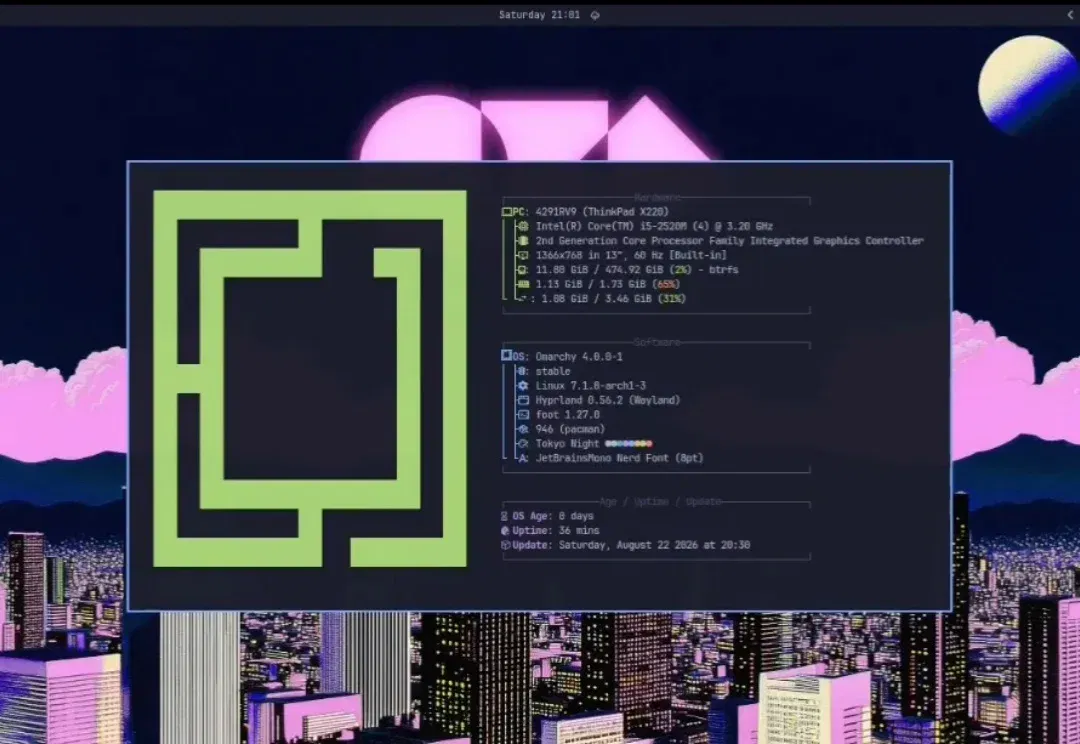Click the hourglass icon beside OS Age
Screen dimensions: 1080x744
[x=505, y=516]
